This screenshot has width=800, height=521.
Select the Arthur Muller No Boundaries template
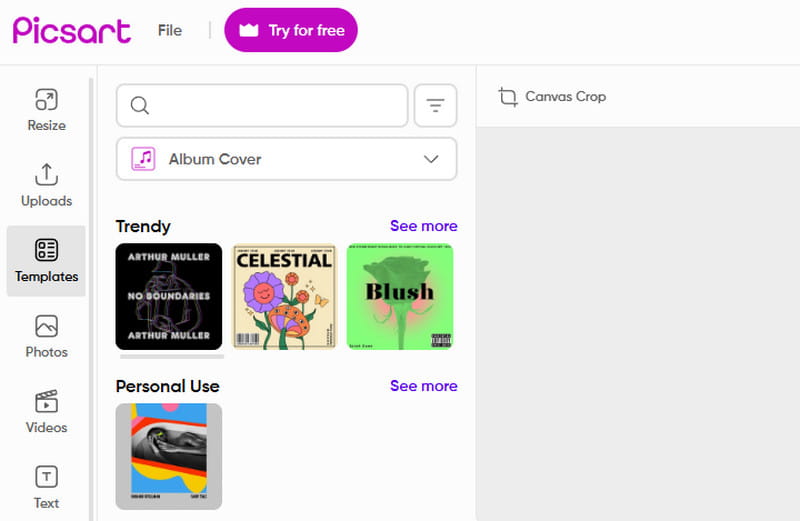(169, 296)
